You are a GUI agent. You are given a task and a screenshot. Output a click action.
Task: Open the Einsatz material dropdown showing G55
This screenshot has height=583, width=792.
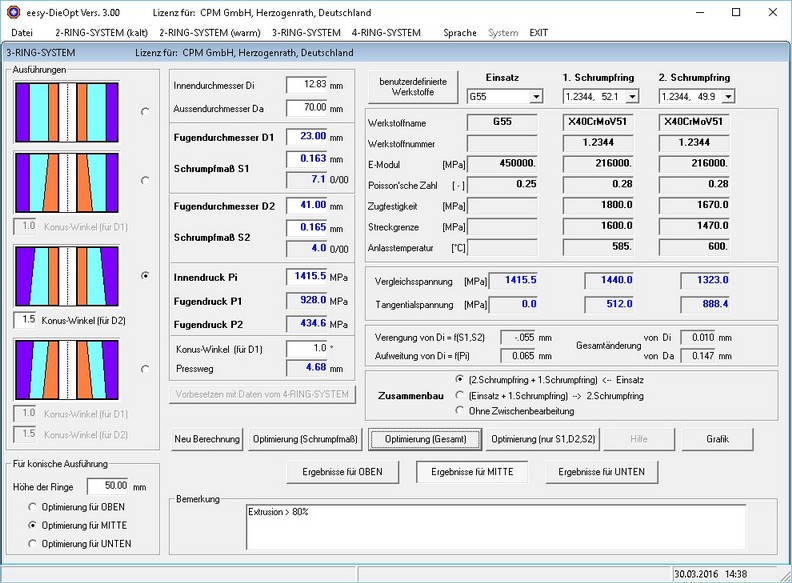[536, 97]
